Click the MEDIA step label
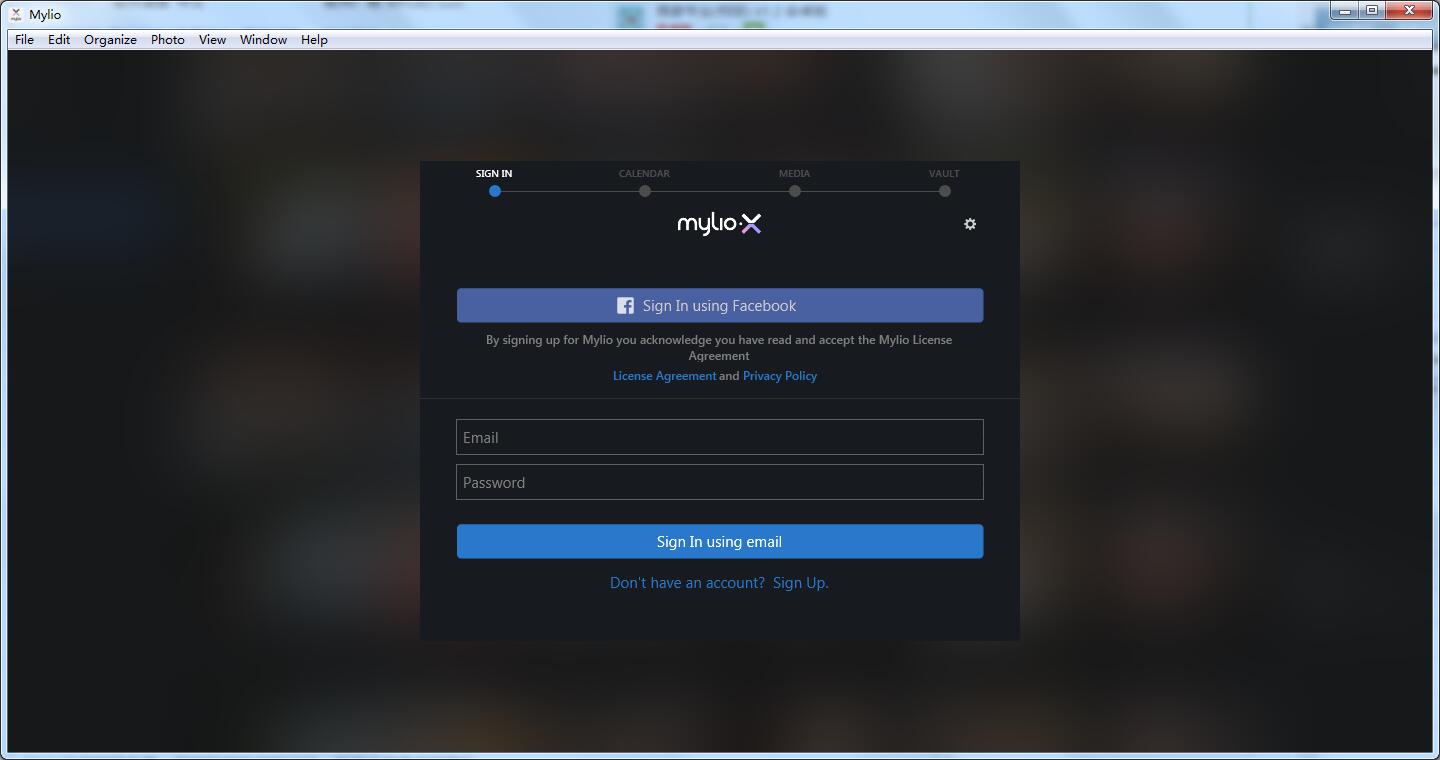The image size is (1440, 760). (x=794, y=174)
